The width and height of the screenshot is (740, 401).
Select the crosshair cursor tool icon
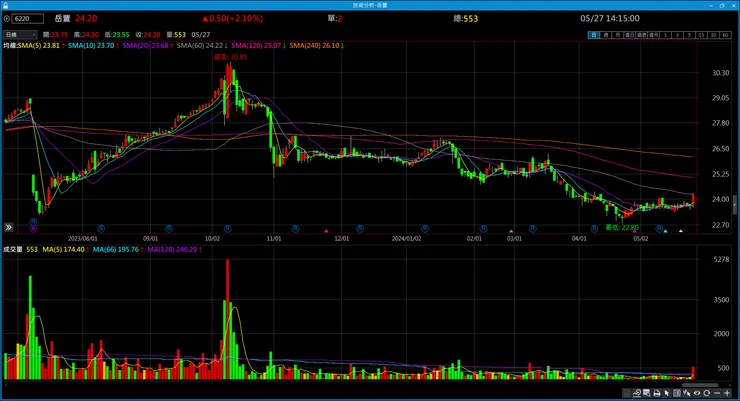click(687, 393)
